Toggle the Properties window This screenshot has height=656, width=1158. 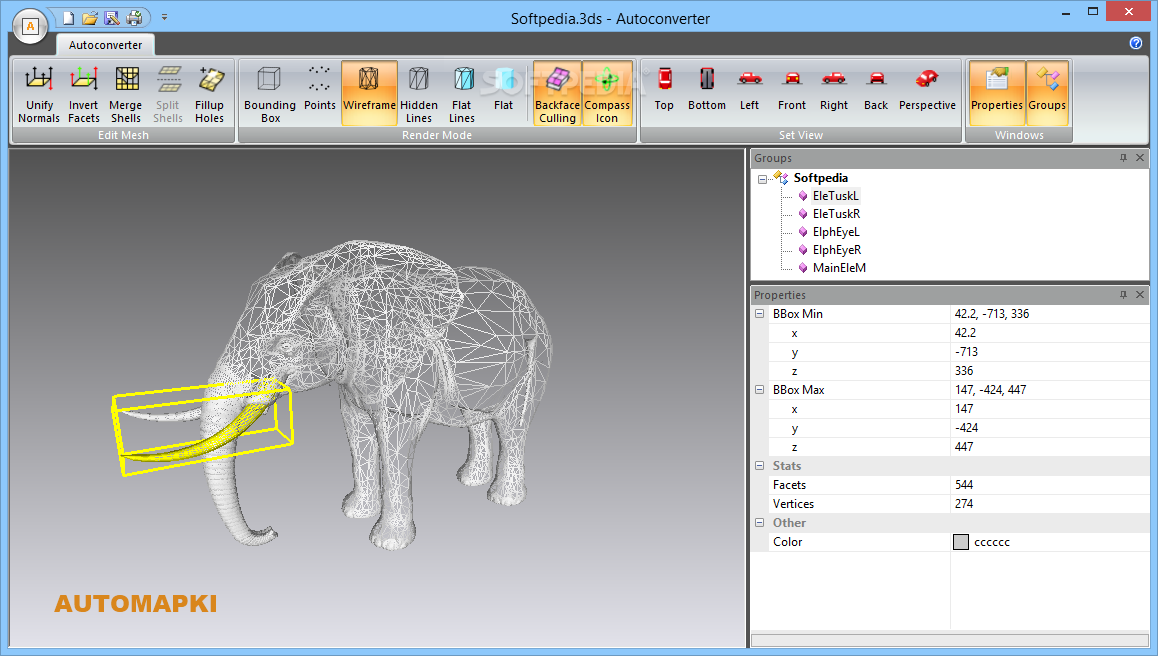click(x=997, y=94)
